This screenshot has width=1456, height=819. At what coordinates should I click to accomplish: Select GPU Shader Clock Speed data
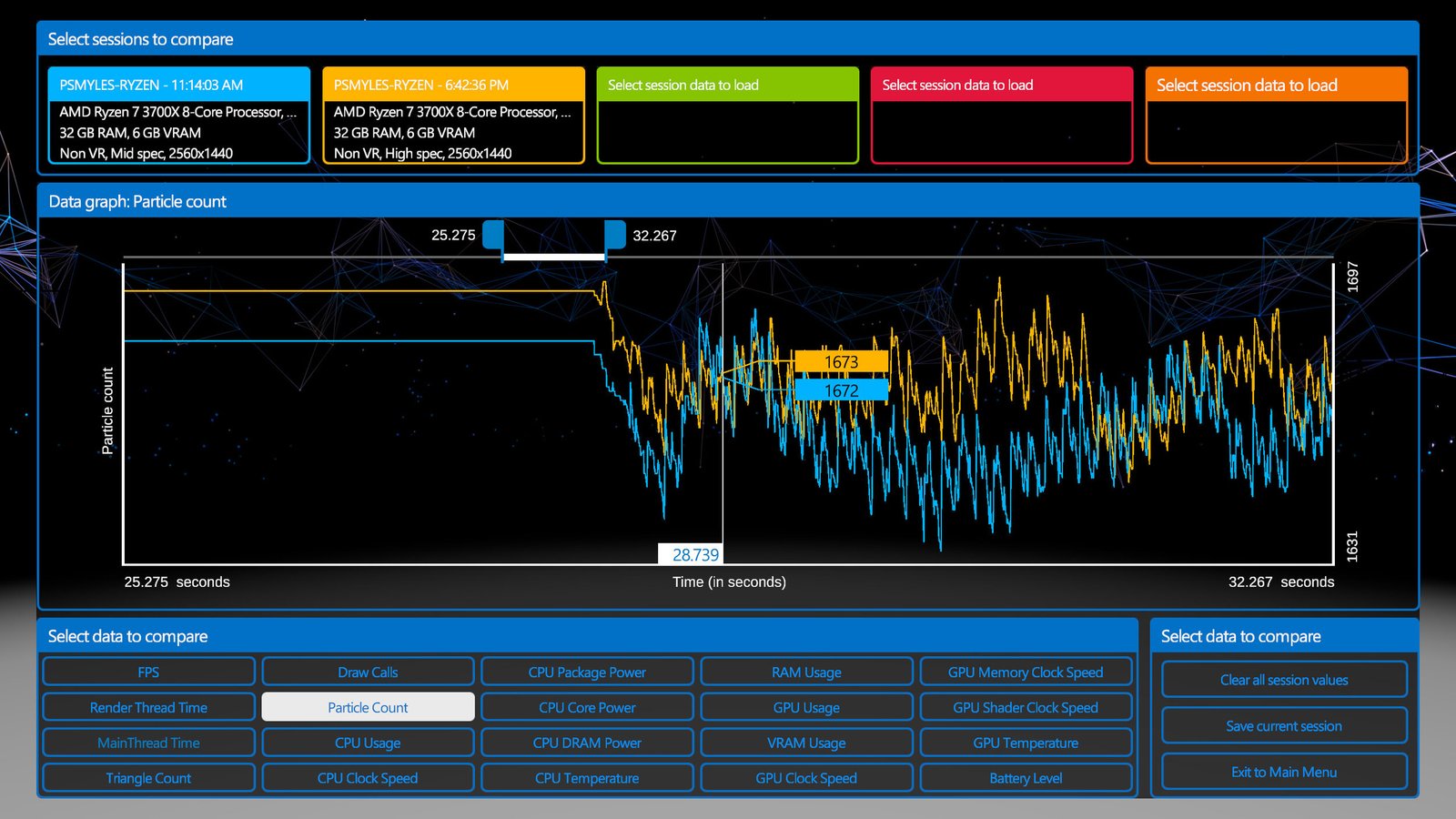[1026, 707]
